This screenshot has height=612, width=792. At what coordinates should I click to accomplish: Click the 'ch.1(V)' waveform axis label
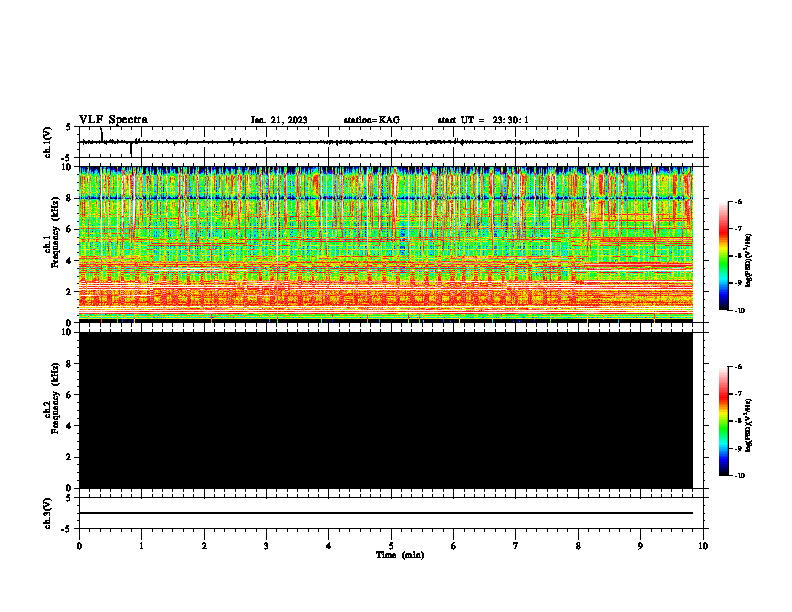[47, 142]
